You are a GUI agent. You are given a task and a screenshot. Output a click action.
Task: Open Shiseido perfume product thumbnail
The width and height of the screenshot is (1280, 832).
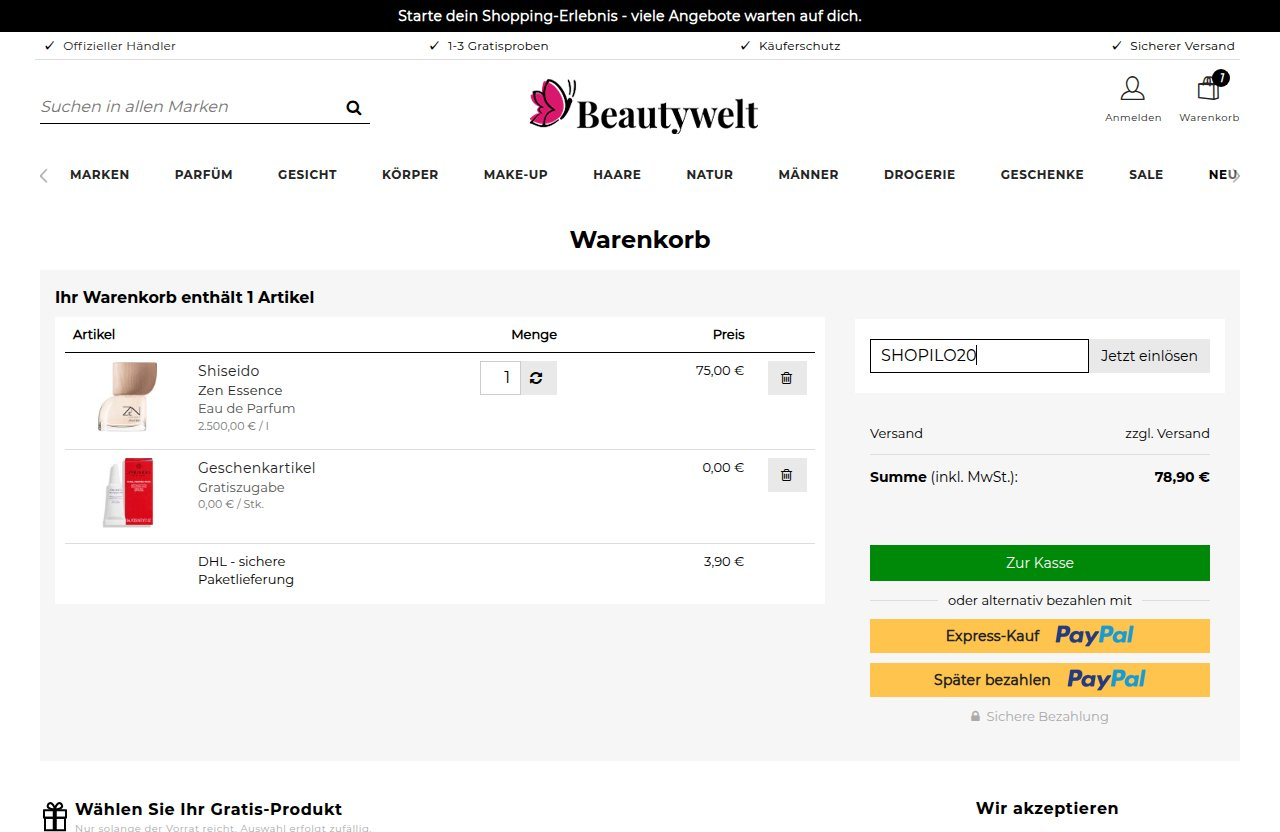pyautogui.click(x=128, y=397)
